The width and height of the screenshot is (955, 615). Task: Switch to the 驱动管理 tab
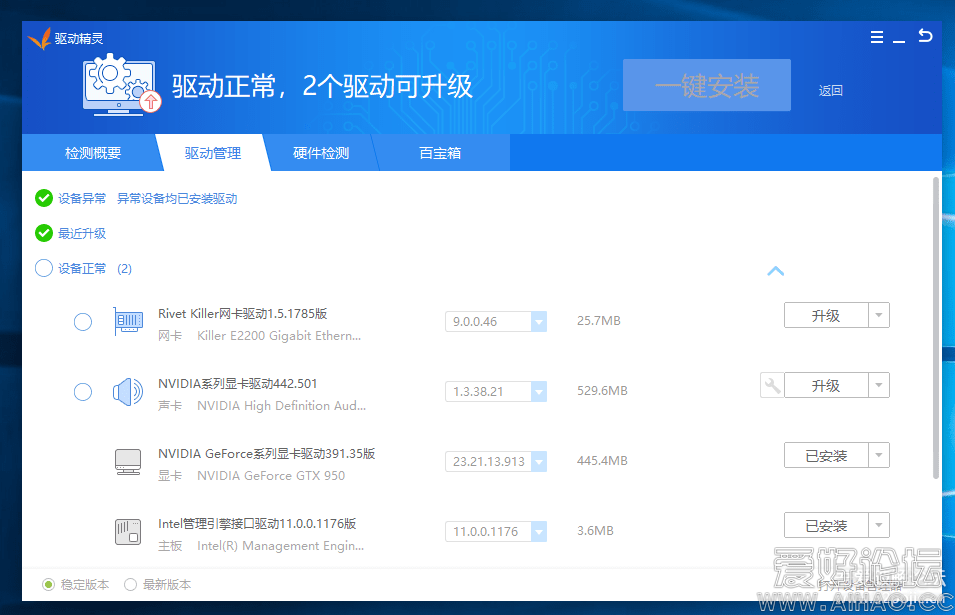point(213,153)
